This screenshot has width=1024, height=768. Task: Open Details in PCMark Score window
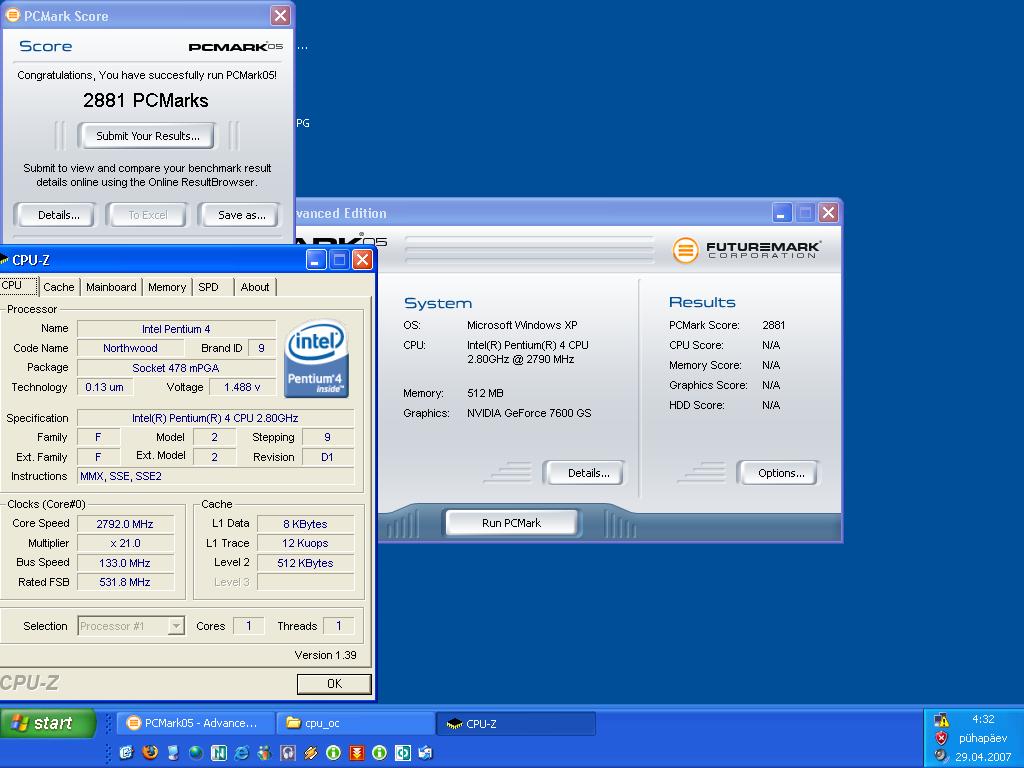[x=56, y=215]
